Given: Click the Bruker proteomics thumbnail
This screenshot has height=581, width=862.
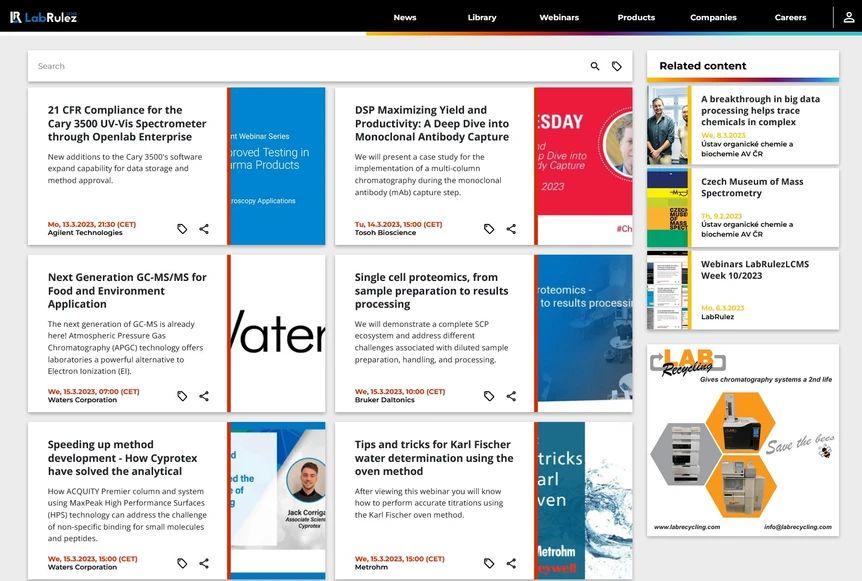Looking at the screenshot, I should [585, 333].
